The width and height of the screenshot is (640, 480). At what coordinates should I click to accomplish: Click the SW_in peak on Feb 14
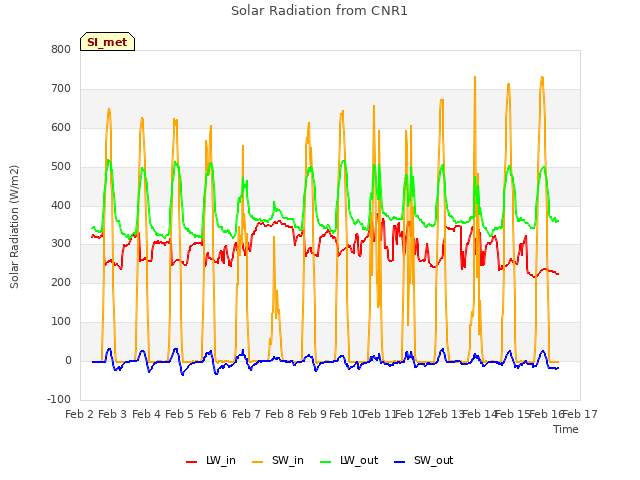475,77
